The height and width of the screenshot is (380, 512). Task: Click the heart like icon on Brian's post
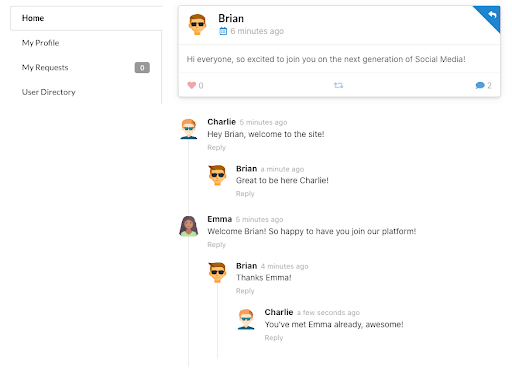(191, 85)
